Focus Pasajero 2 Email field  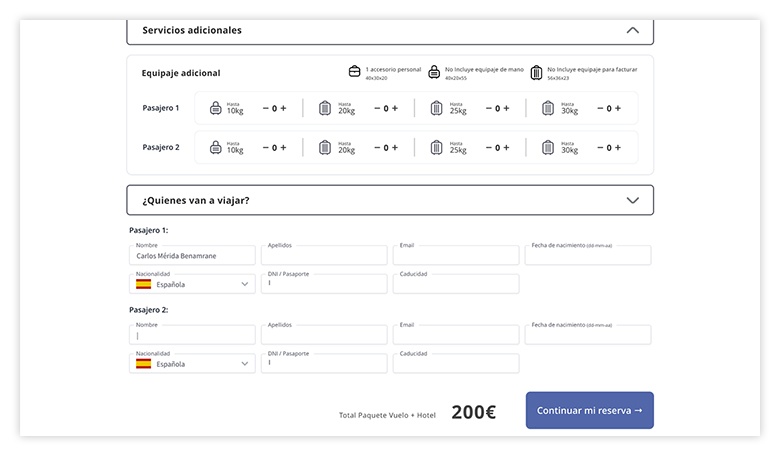coord(456,335)
